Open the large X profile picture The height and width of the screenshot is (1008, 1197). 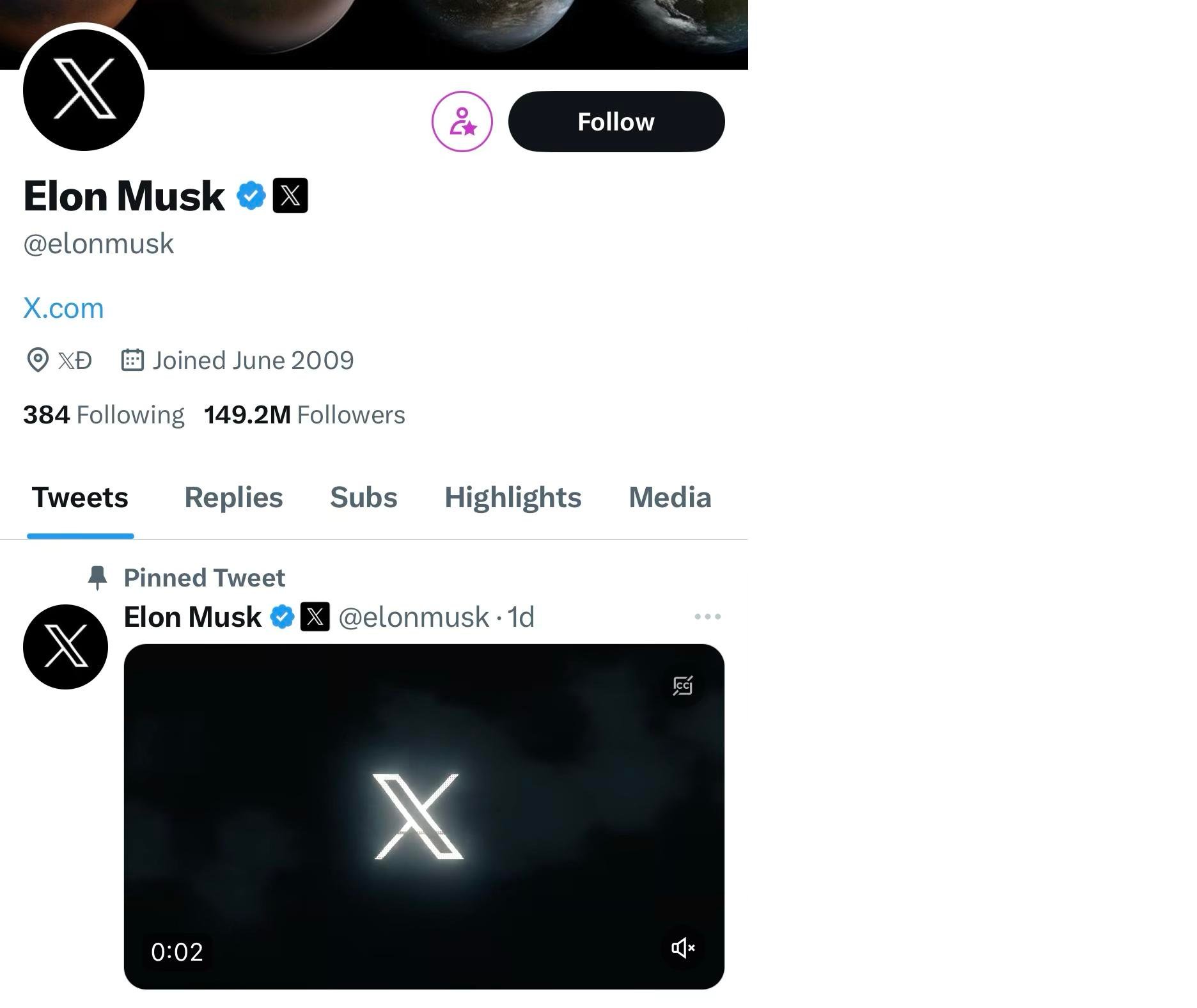pyautogui.click(x=84, y=90)
